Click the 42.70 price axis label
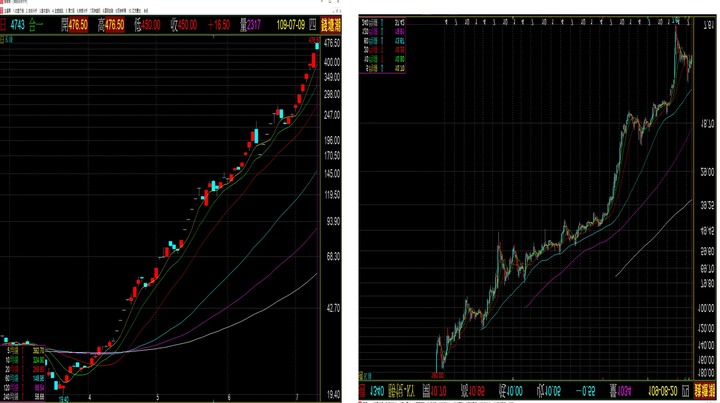 pos(333,308)
